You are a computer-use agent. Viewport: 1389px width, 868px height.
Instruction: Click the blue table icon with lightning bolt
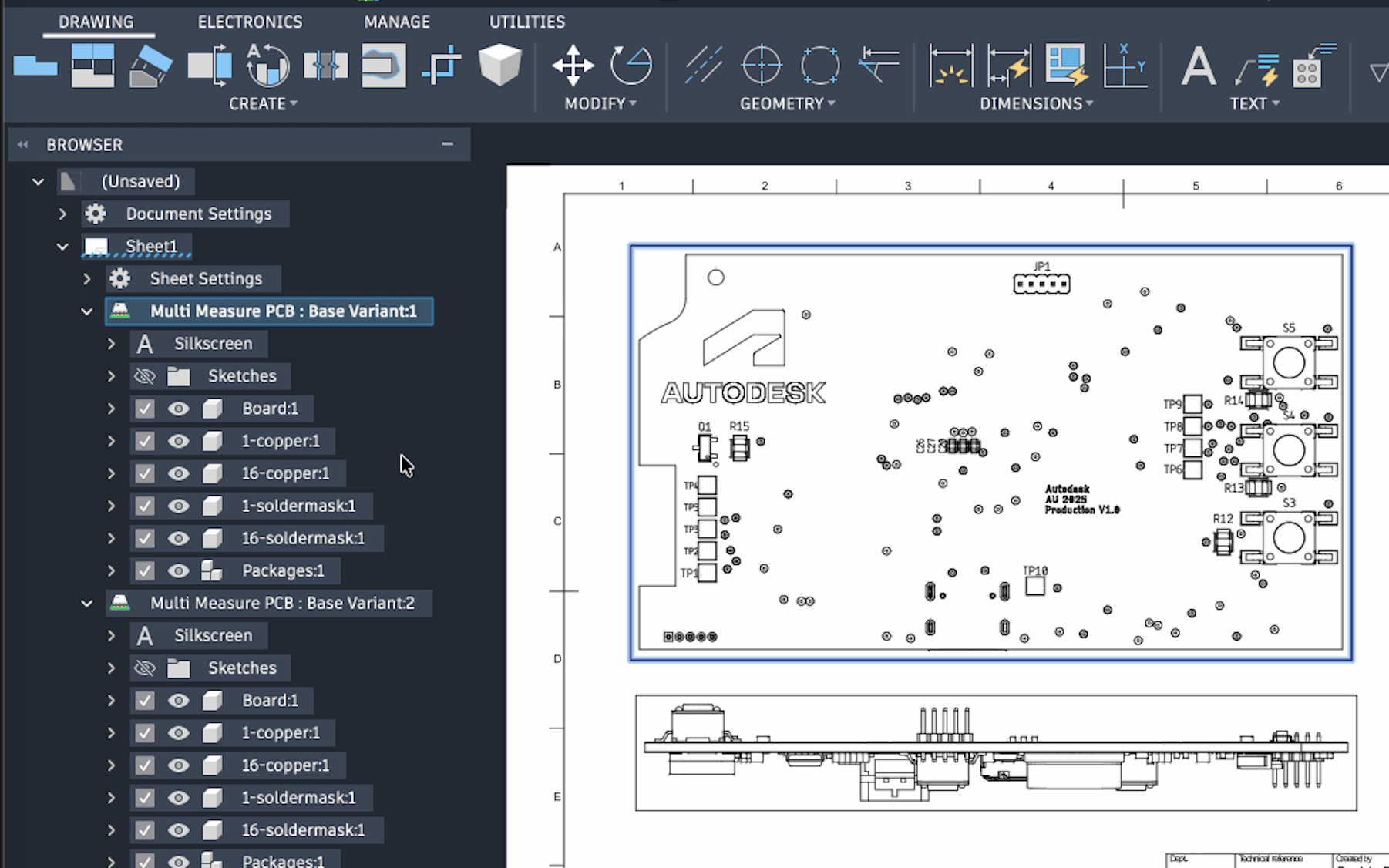pyautogui.click(x=1067, y=66)
